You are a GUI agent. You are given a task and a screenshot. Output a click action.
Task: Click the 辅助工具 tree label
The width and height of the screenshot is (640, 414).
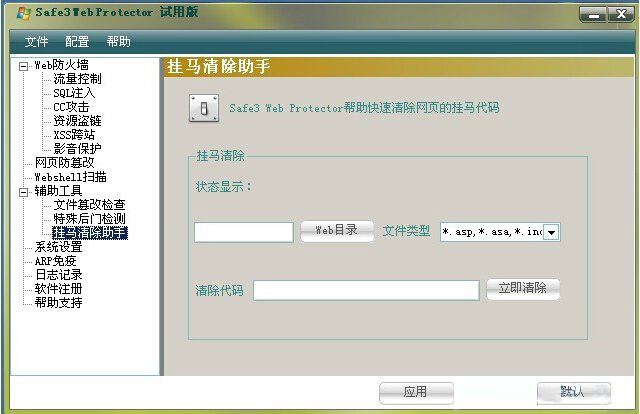[x=58, y=191]
